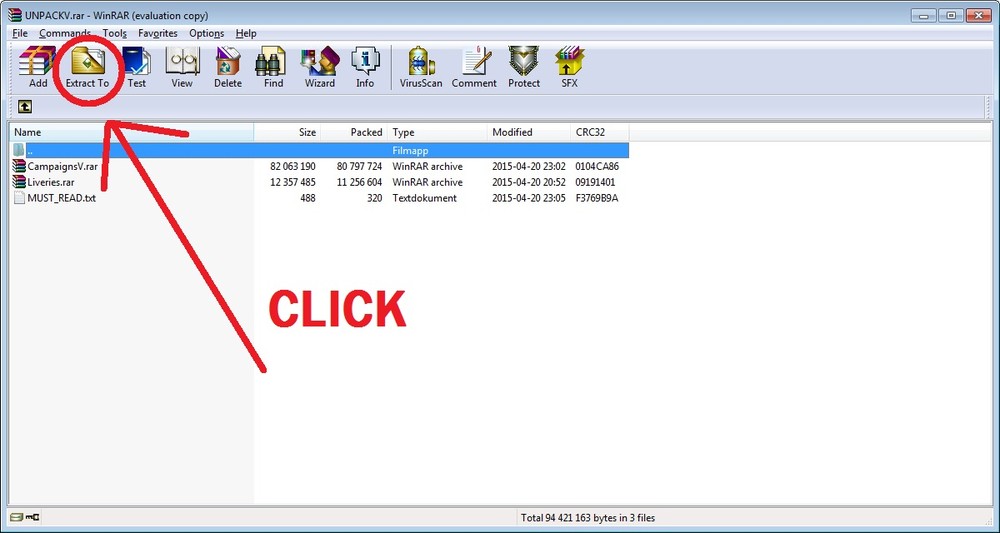Sort by the Type column header
This screenshot has width=1000, height=533.
(437, 133)
